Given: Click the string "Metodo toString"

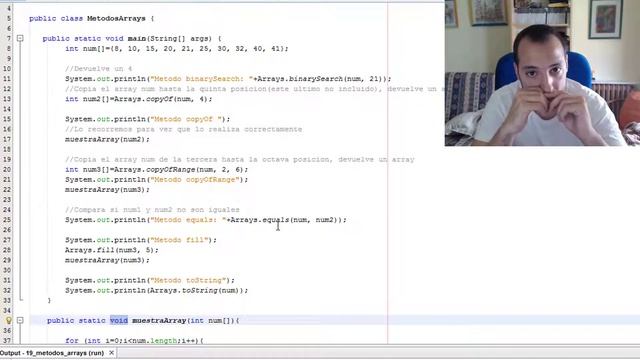Looking at the screenshot, I should (x=188, y=280).
